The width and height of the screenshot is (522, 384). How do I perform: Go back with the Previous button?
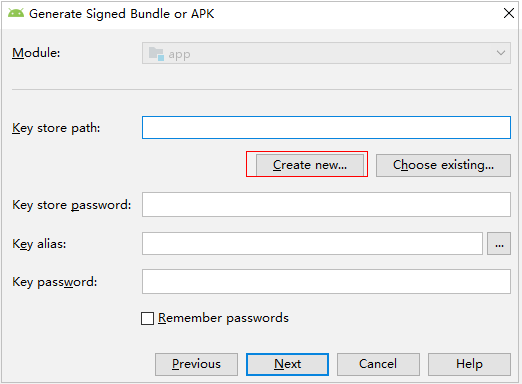pyautogui.click(x=196, y=364)
